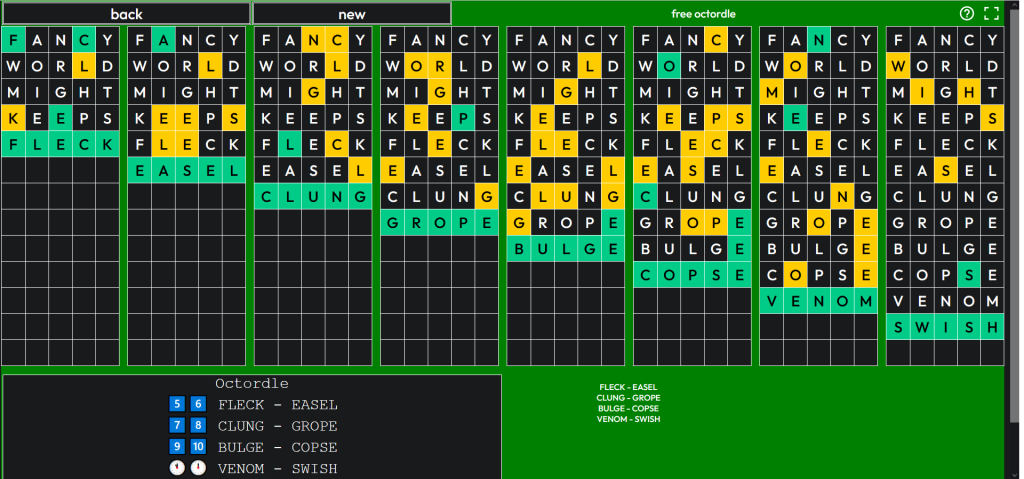Click the free octordle title text
Image resolution: width=1024 pixels, height=479 pixels.
click(703, 14)
